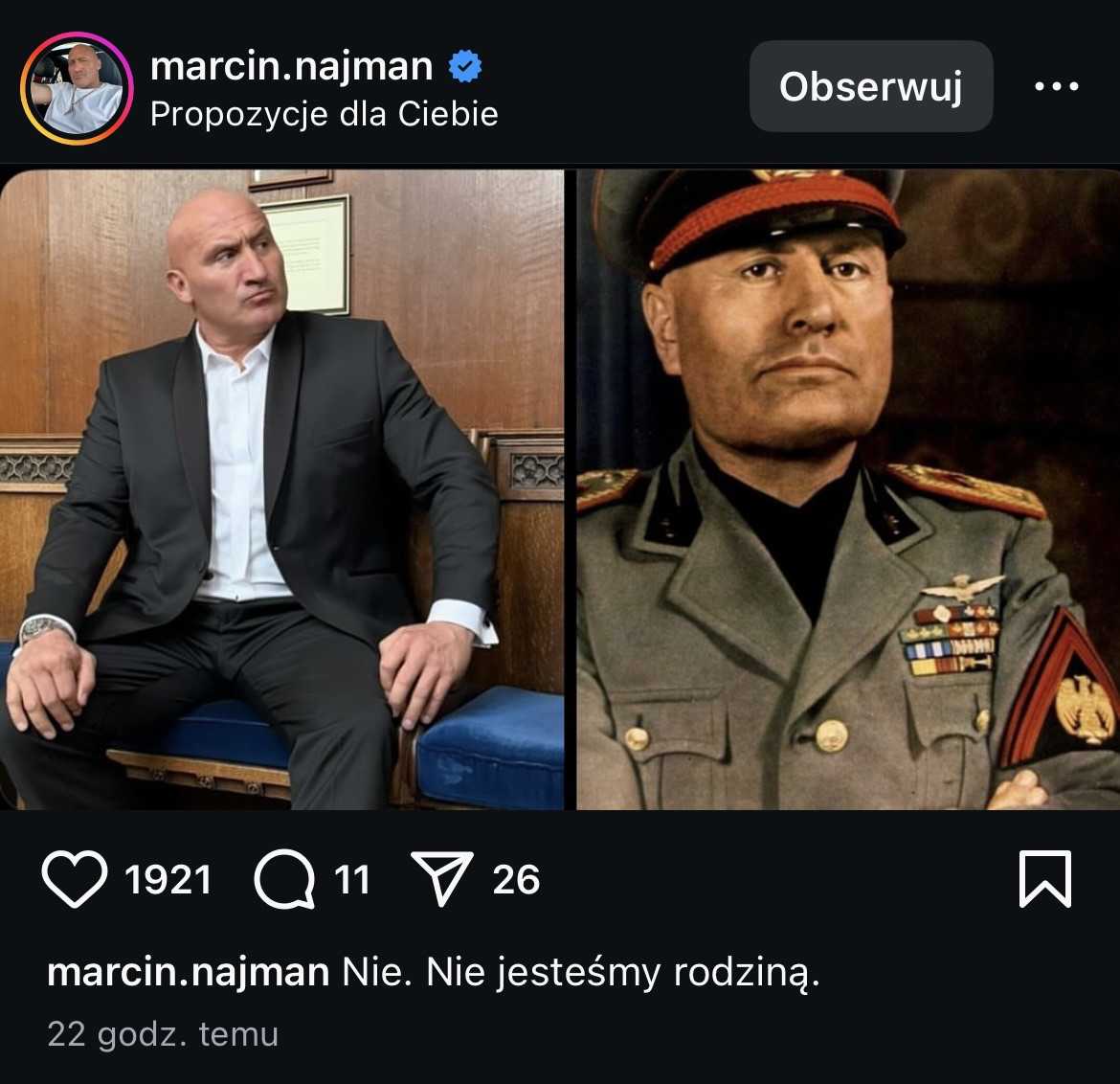Open marcin.najman from the caption
Screen dimensions: 1120x1084
pyautogui.click(x=188, y=973)
